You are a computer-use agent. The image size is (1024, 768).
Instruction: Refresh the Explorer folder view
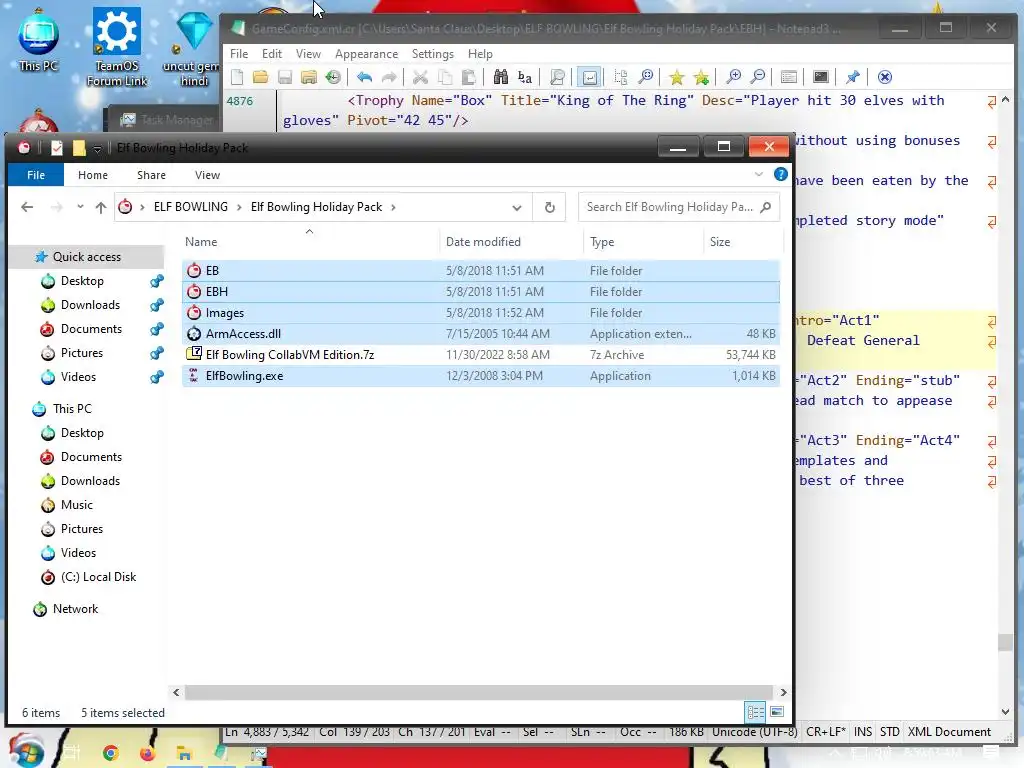[550, 207]
